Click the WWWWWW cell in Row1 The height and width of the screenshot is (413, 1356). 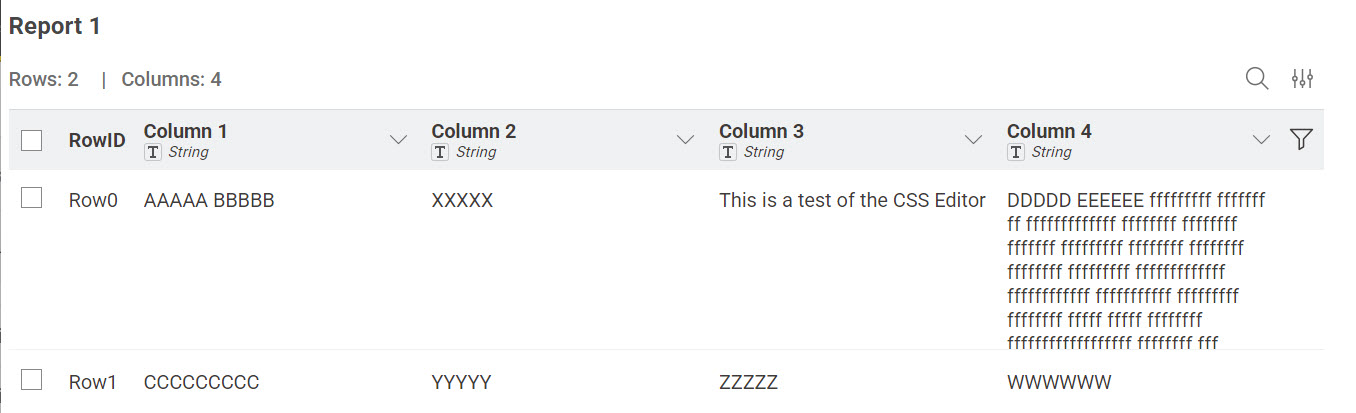click(x=1059, y=382)
